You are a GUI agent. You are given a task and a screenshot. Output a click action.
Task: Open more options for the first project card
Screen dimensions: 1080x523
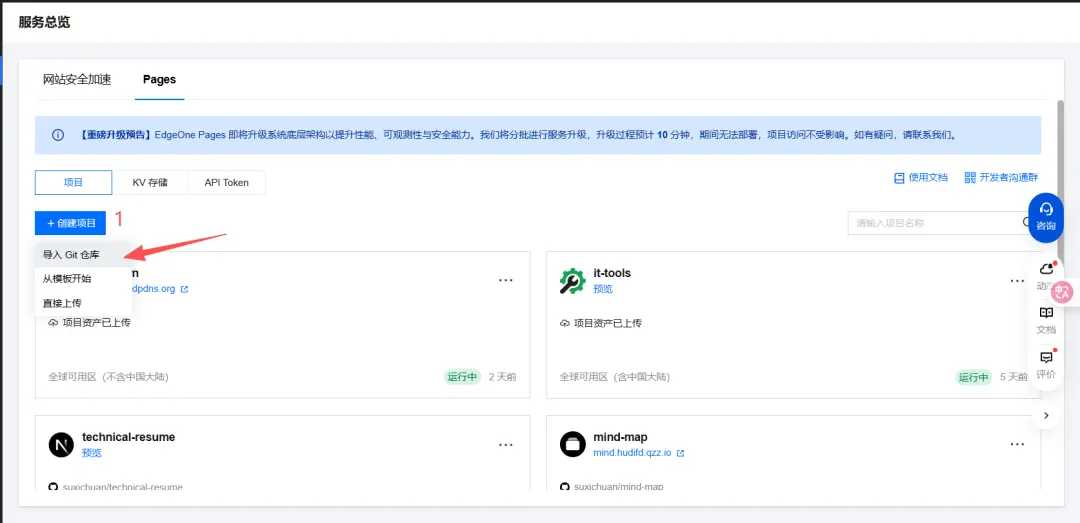[x=506, y=280]
